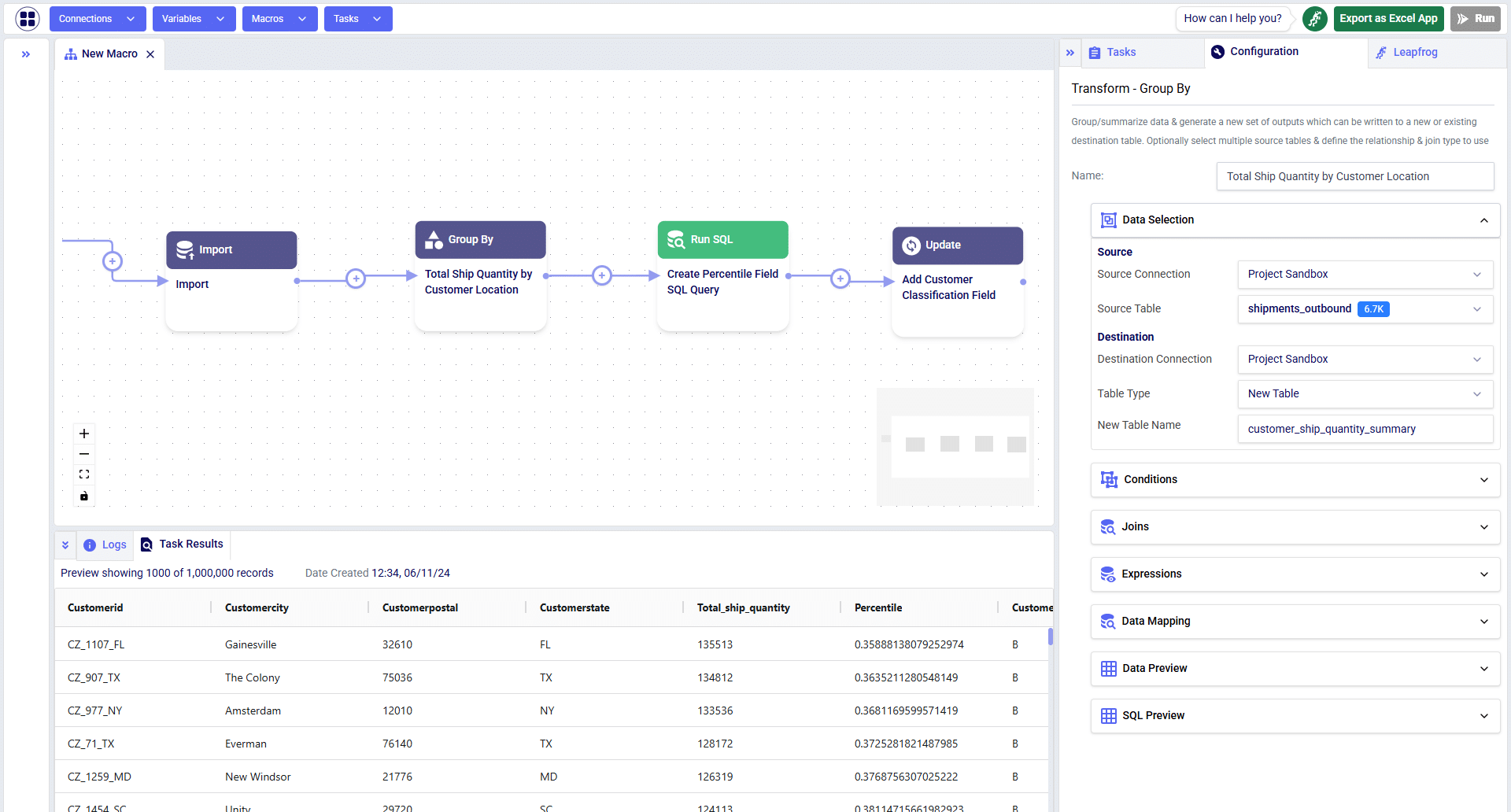The height and width of the screenshot is (812, 1511).
Task: Click plus connector between Import and Group By
Action: [356, 279]
